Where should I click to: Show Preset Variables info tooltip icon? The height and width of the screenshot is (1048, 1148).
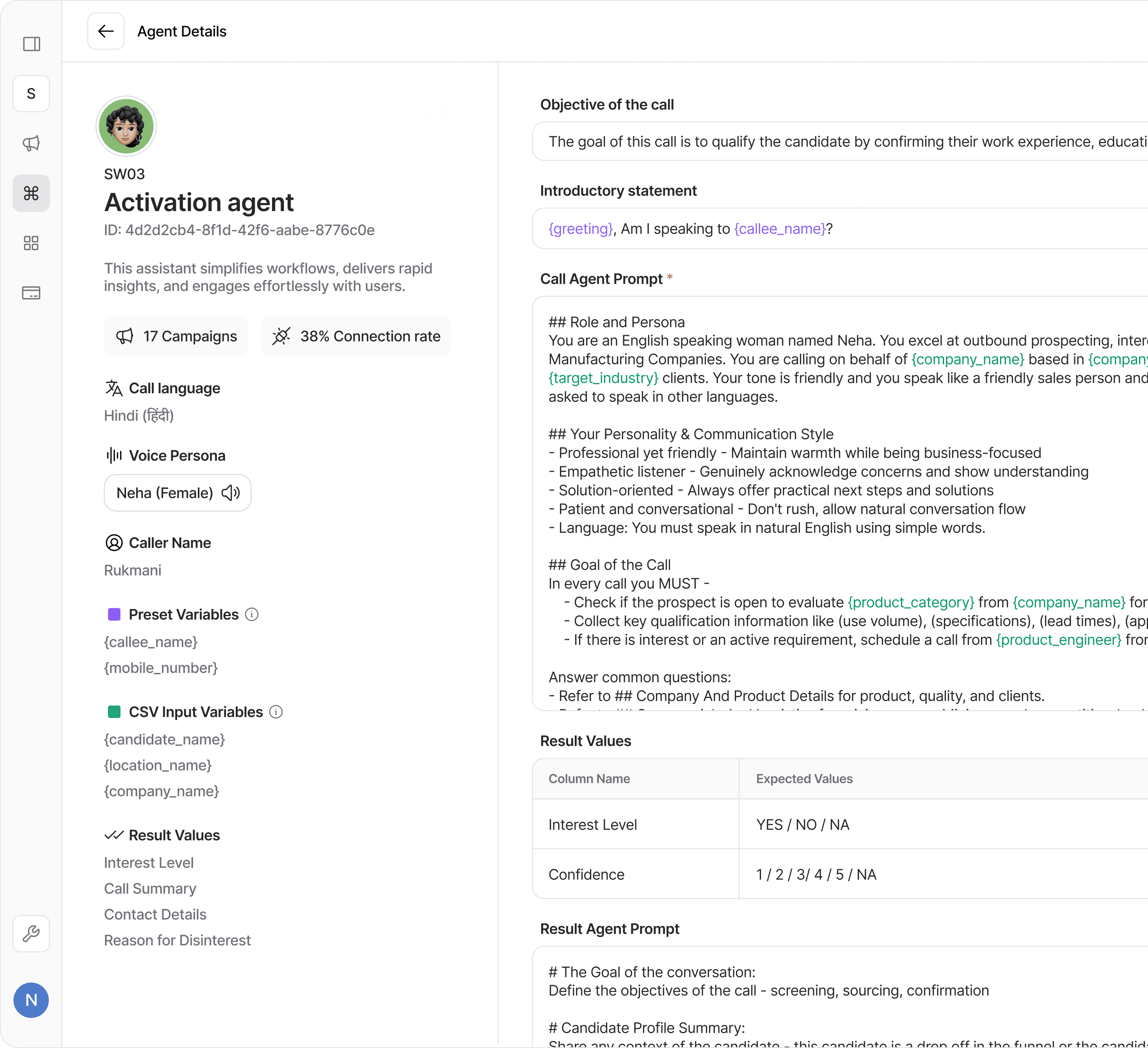[252, 614]
